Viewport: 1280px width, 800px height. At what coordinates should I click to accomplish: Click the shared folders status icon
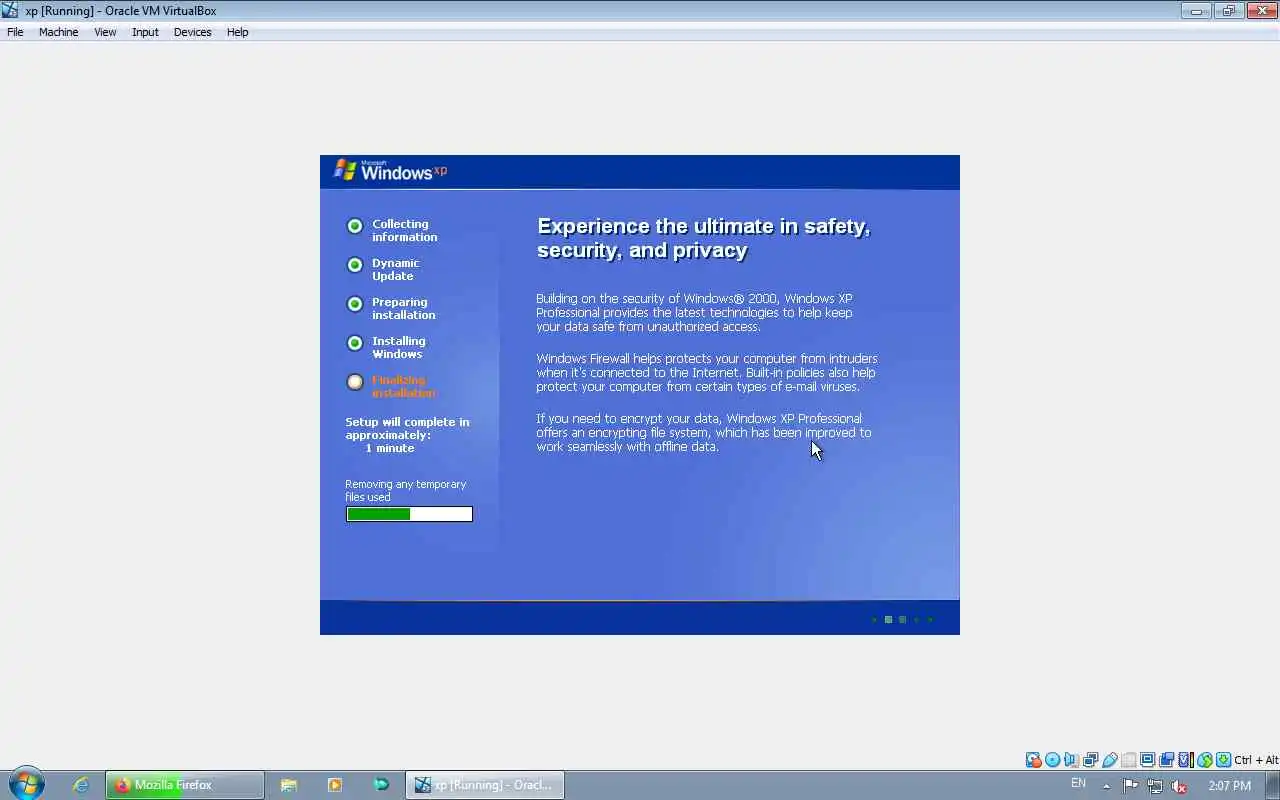pyautogui.click(x=1129, y=760)
